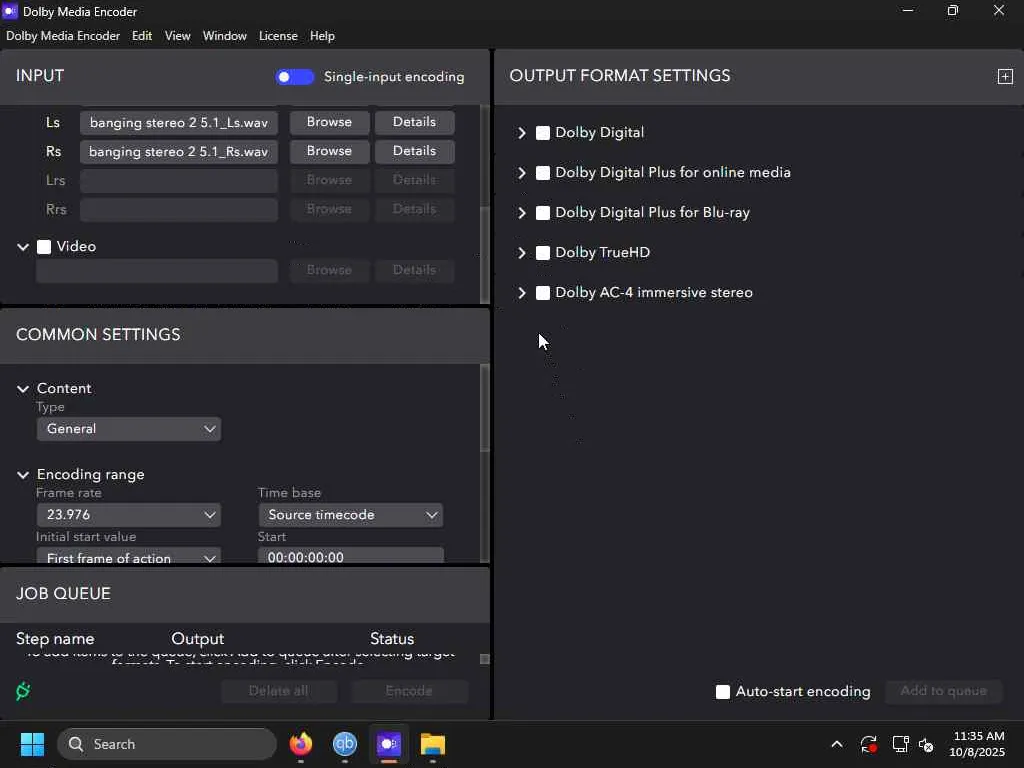Click the green plug status icon
This screenshot has width=1024, height=768.
23,691
